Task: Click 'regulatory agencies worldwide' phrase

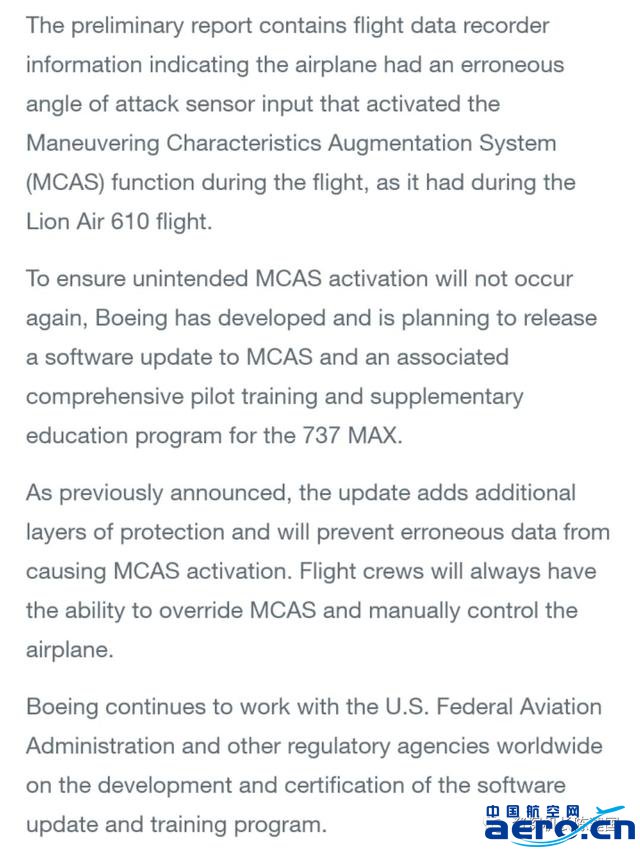Action: tap(444, 746)
